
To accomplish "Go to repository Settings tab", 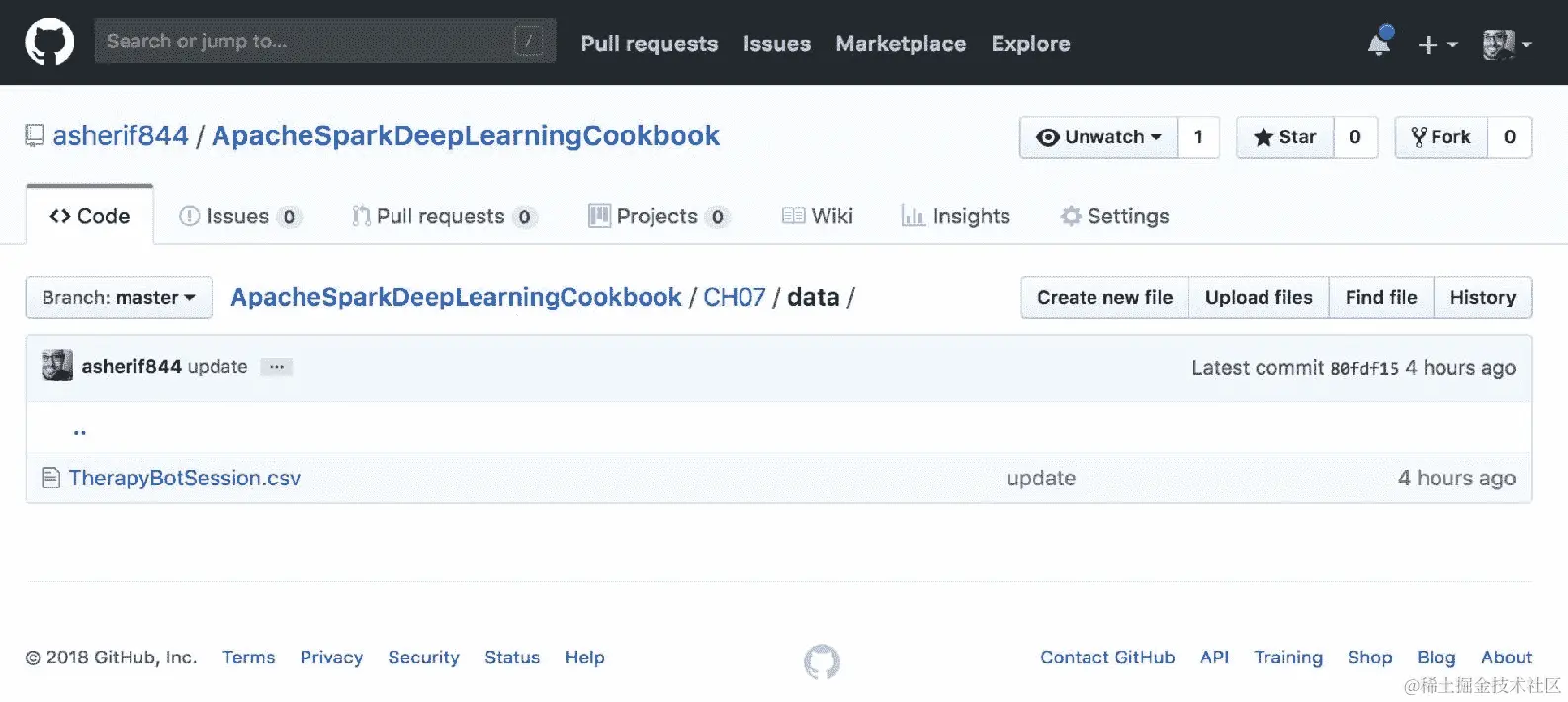I will pyautogui.click(x=1114, y=217).
